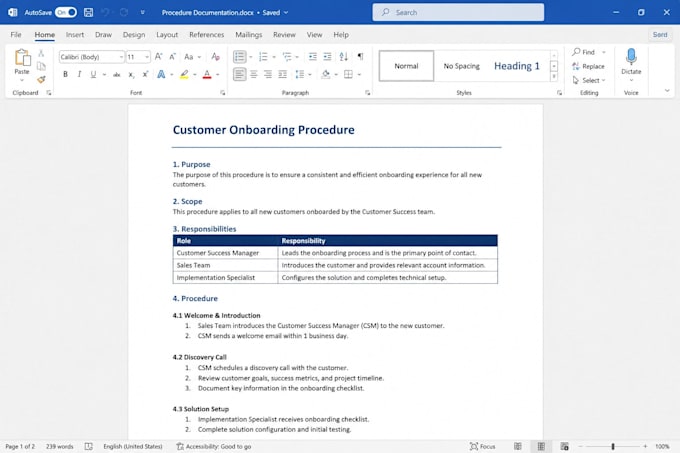Switch to Read Mode view icon
This screenshot has height=453, width=680.
tap(518, 446)
